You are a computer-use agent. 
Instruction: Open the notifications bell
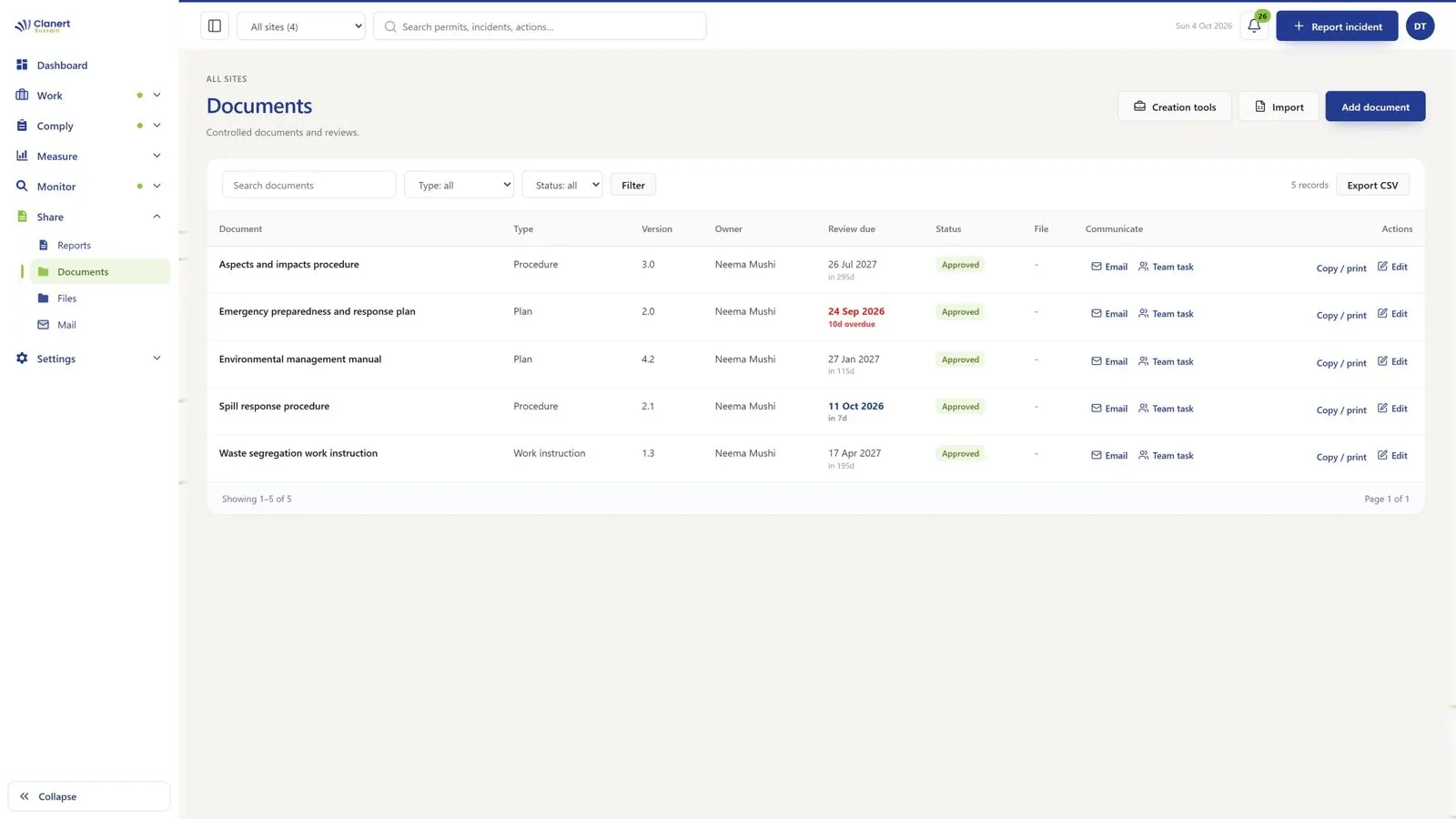pyautogui.click(x=1254, y=26)
